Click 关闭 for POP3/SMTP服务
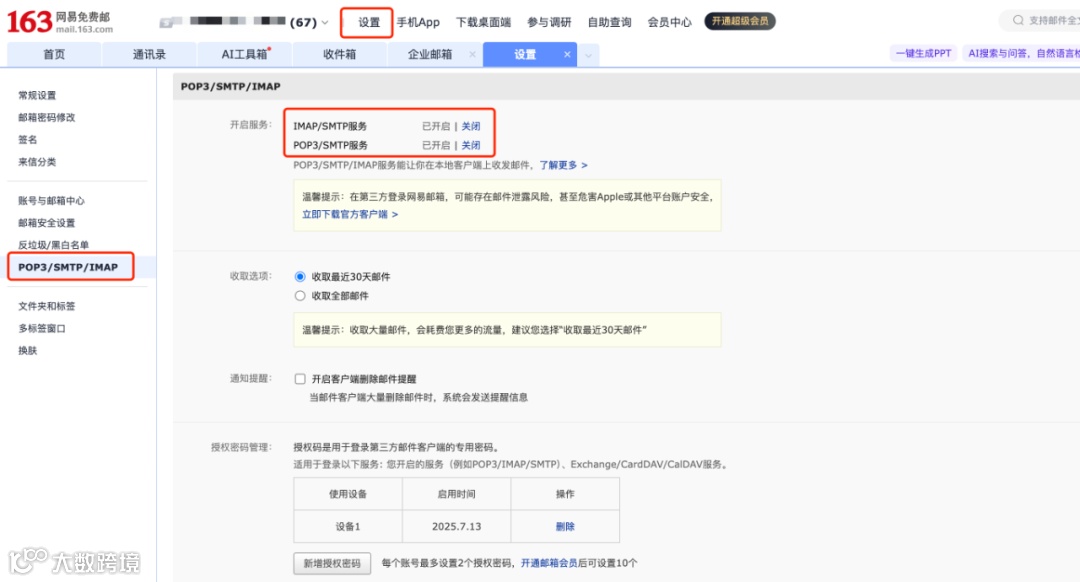This screenshot has width=1080, height=582. [x=471, y=145]
